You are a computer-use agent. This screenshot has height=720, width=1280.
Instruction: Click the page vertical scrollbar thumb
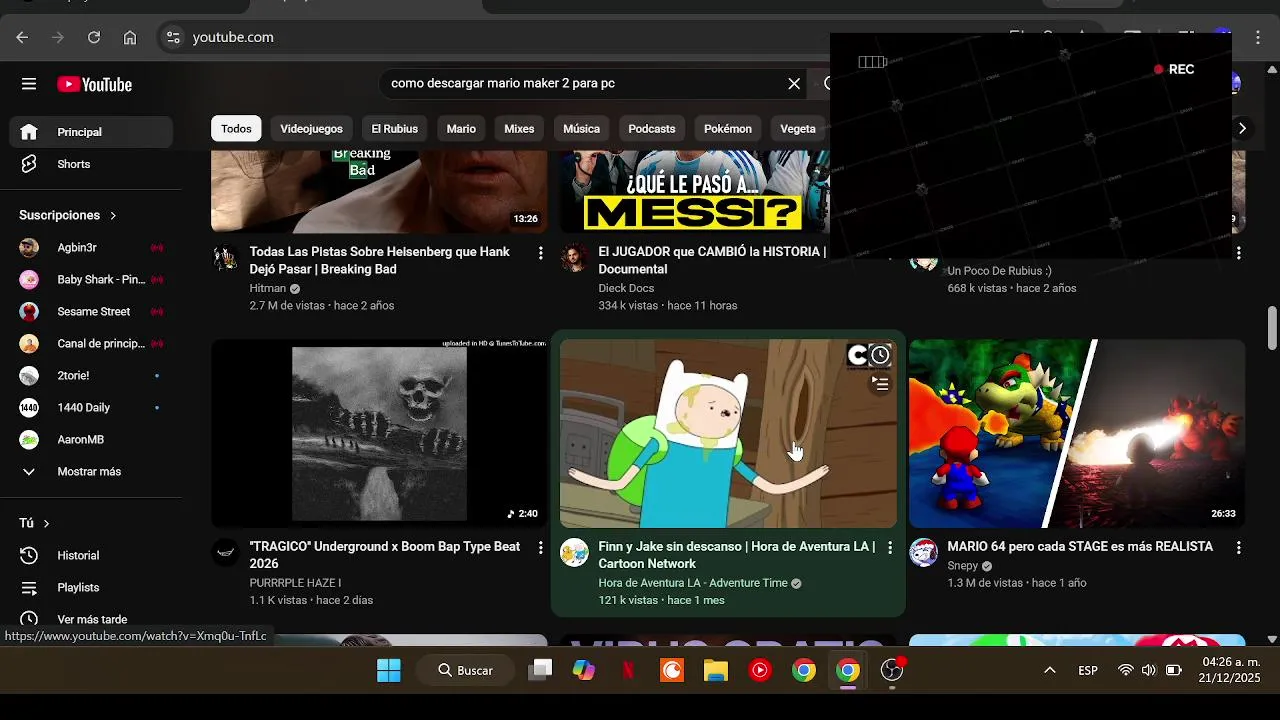click(1272, 329)
